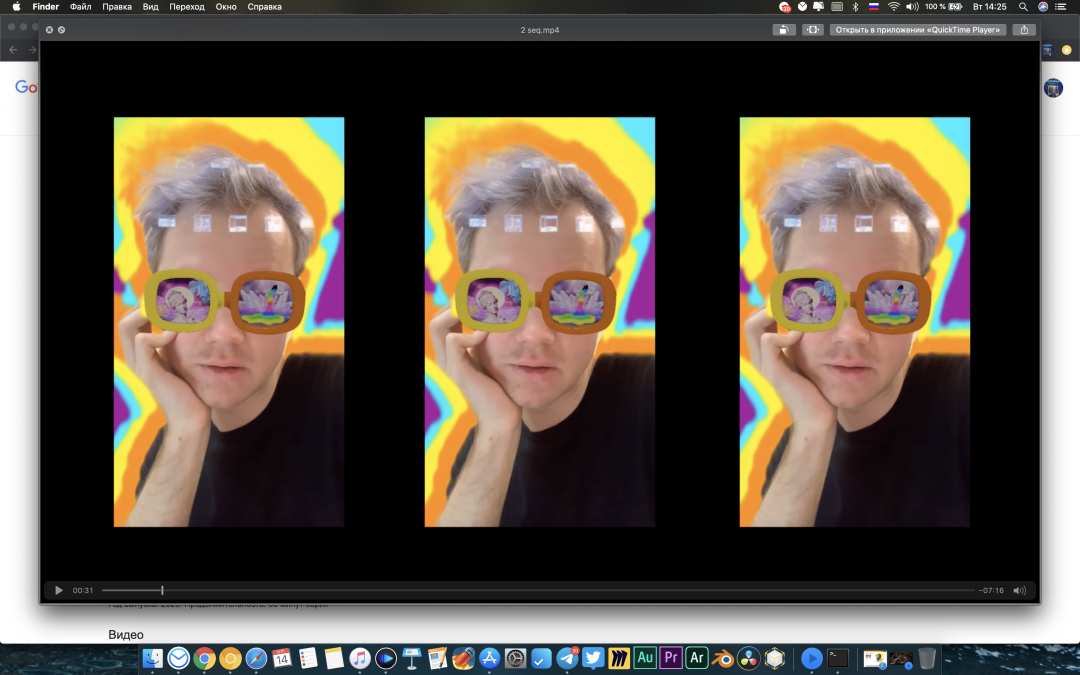Open the Файл menu

click(x=80, y=7)
